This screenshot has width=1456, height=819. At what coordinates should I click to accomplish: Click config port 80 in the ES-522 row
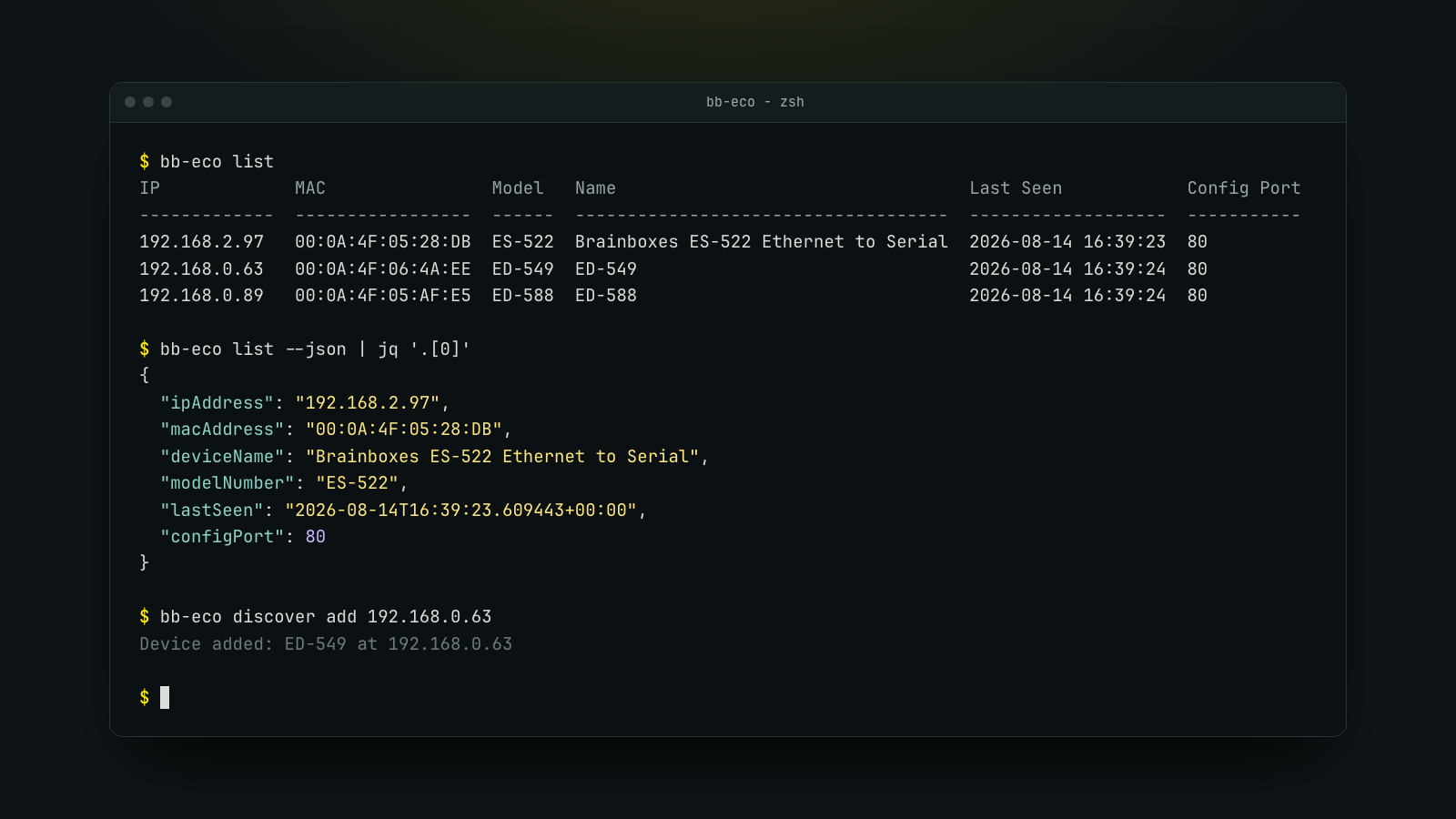(1198, 242)
